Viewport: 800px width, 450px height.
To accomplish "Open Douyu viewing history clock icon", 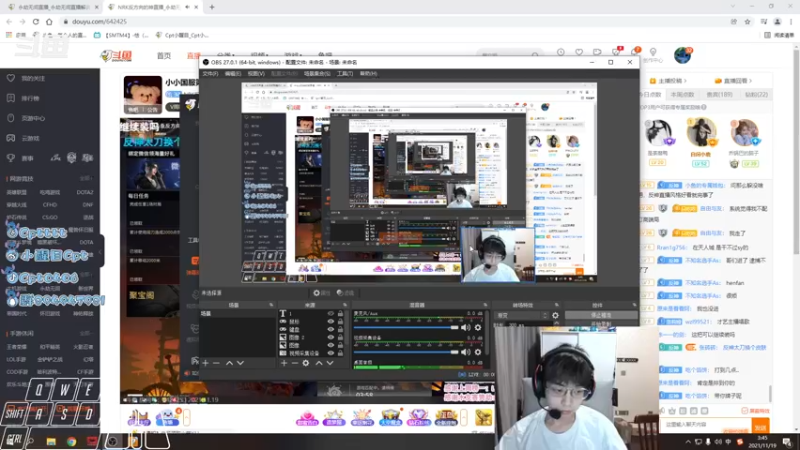I will point(561,52).
